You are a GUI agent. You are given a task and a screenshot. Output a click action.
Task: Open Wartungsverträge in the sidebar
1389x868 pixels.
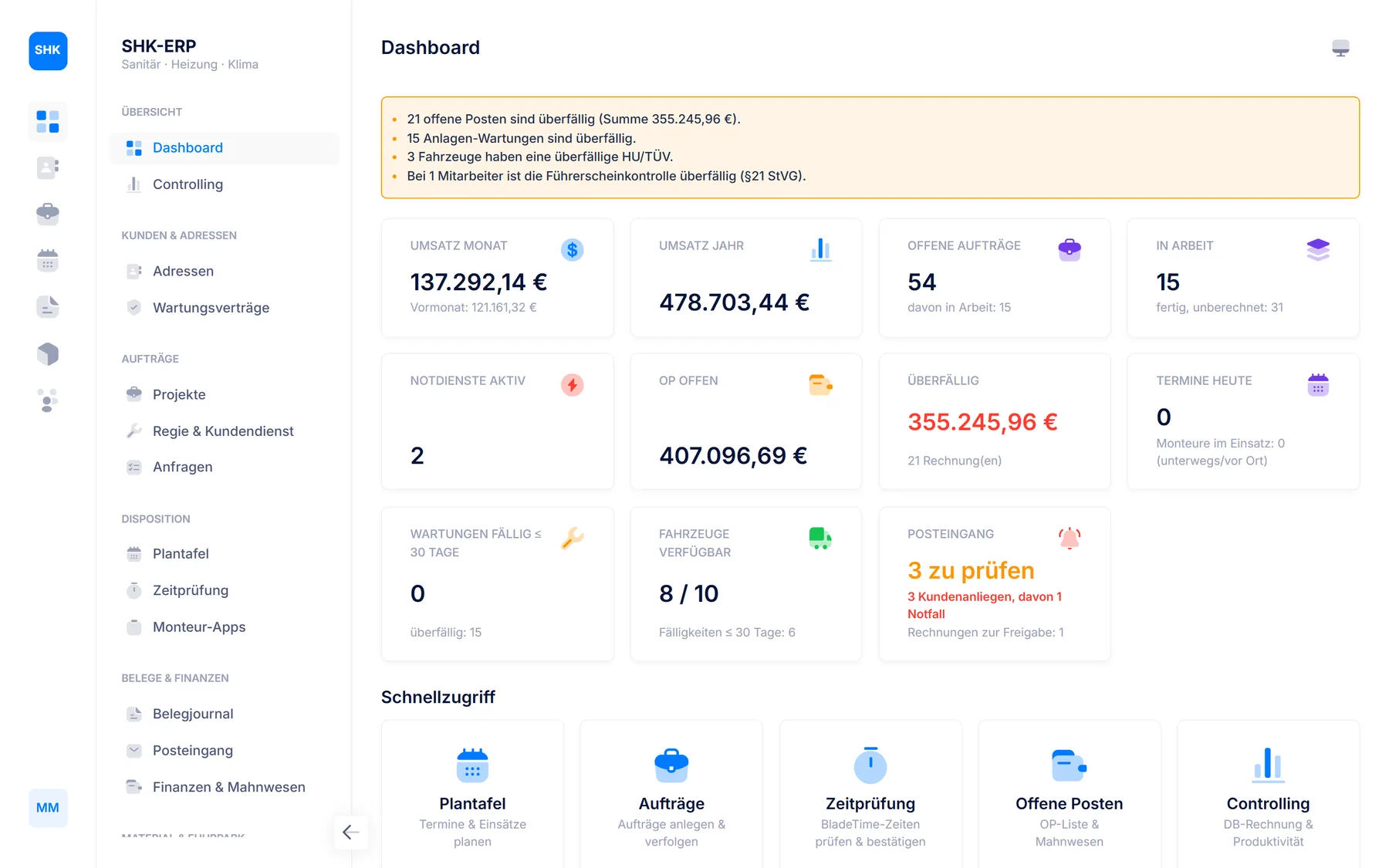tap(224, 308)
